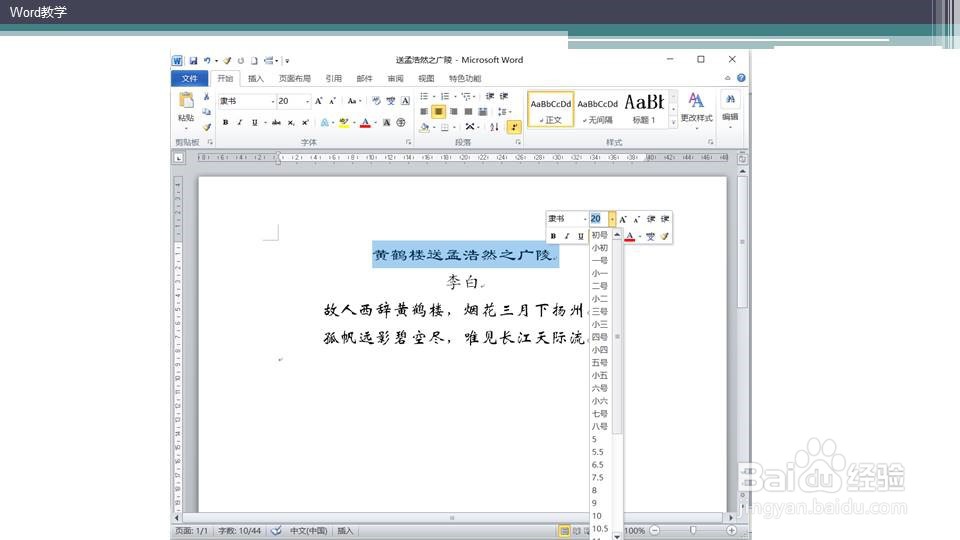960x540 pixels.
Task: Switch to the 页面布局 (Page Layout) tab
Action: click(294, 78)
